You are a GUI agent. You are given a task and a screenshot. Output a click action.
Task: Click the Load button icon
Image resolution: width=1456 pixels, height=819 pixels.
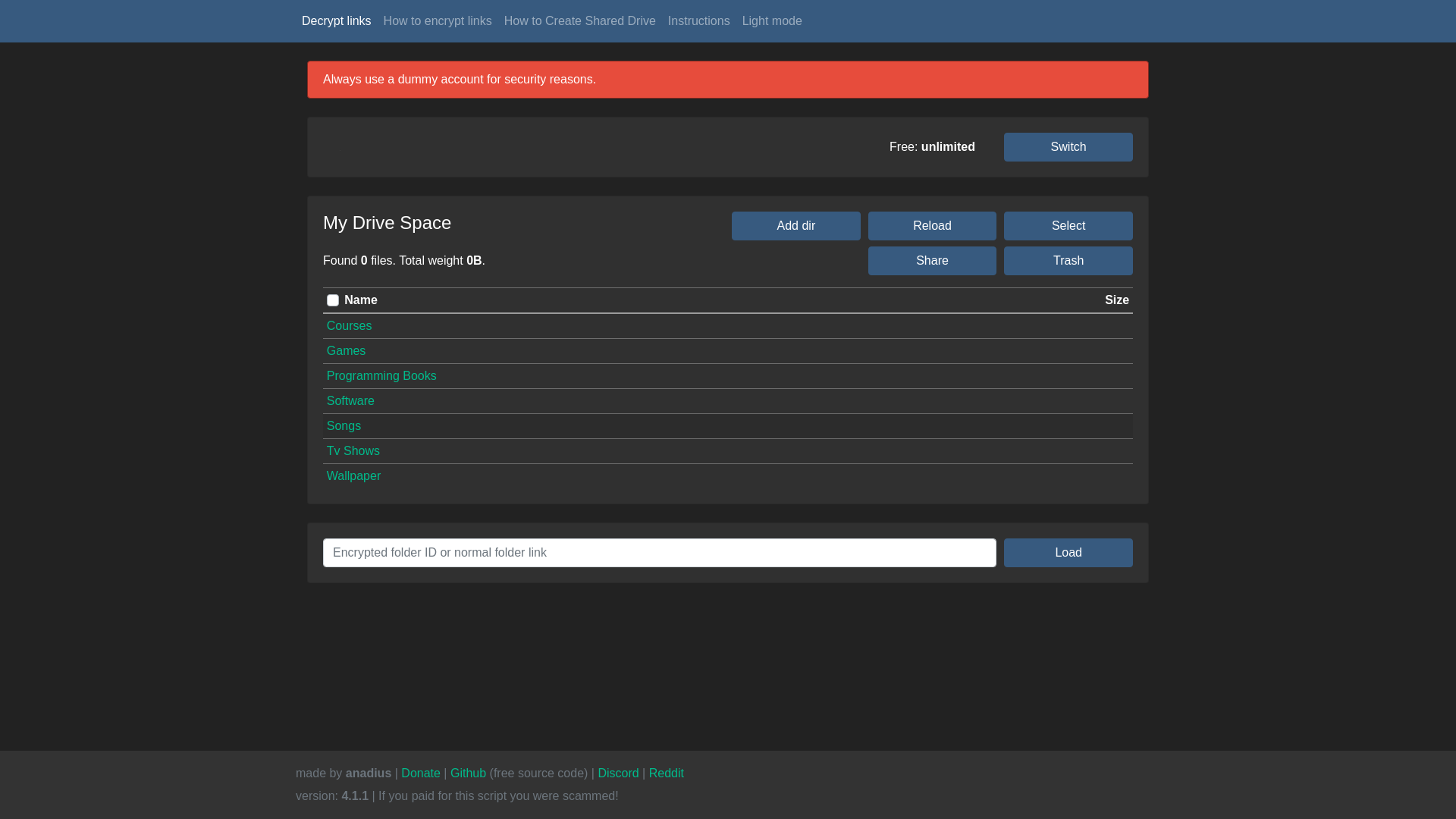[1068, 552]
